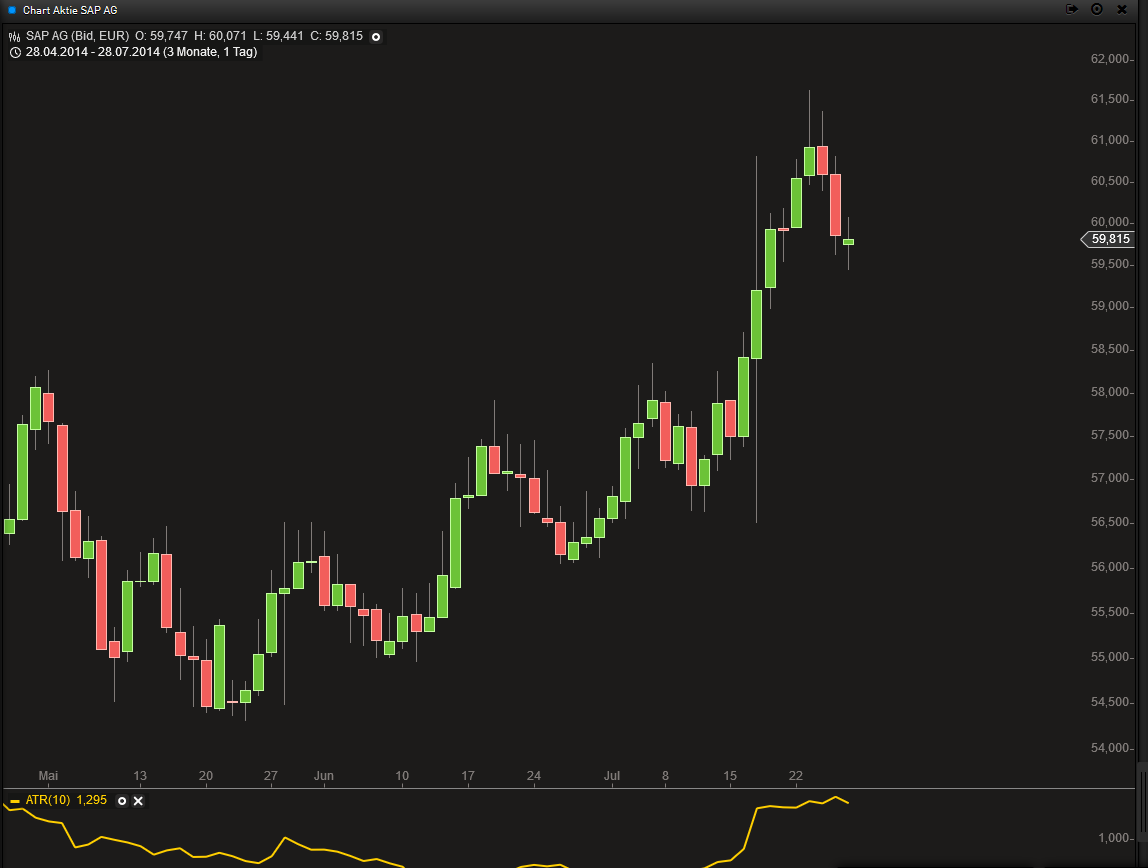Click the detach window arrow icon
Image resolution: width=1148 pixels, height=868 pixels.
1072,9
